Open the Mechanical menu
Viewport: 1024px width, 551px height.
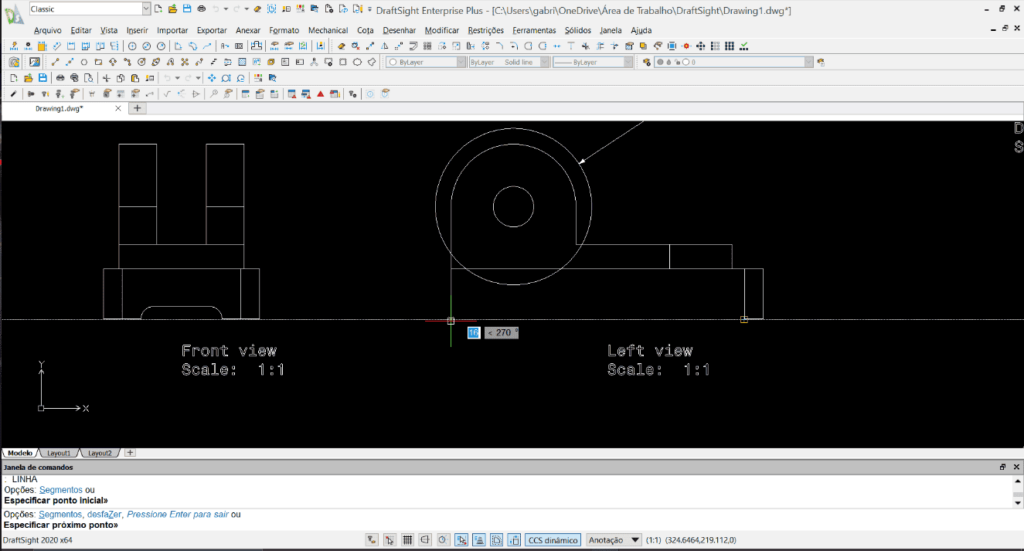coord(328,30)
